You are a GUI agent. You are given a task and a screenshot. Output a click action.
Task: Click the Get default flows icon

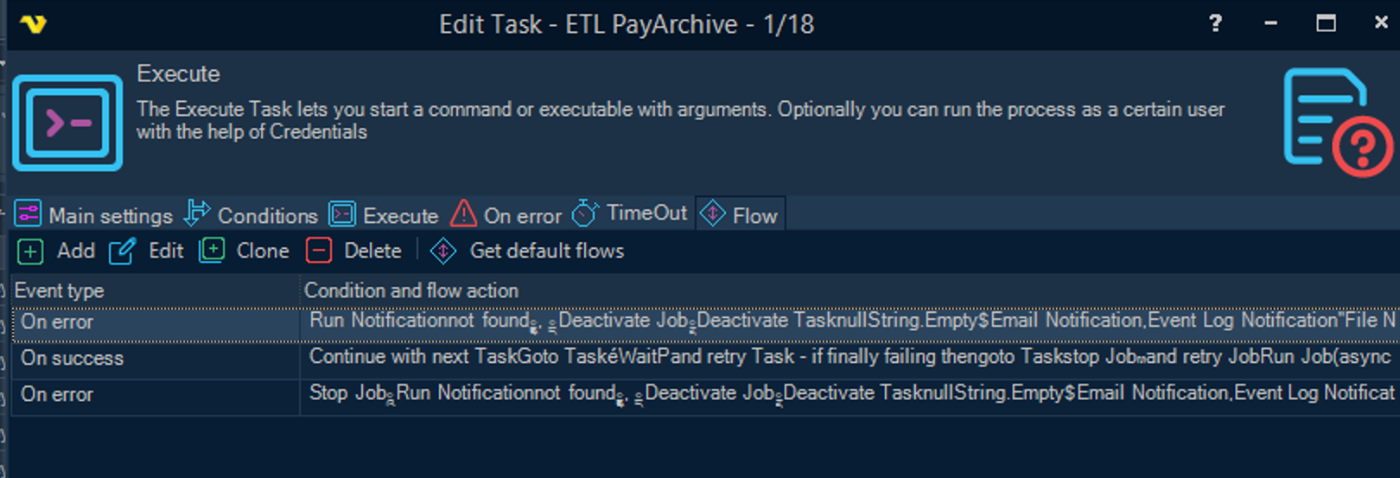click(443, 251)
